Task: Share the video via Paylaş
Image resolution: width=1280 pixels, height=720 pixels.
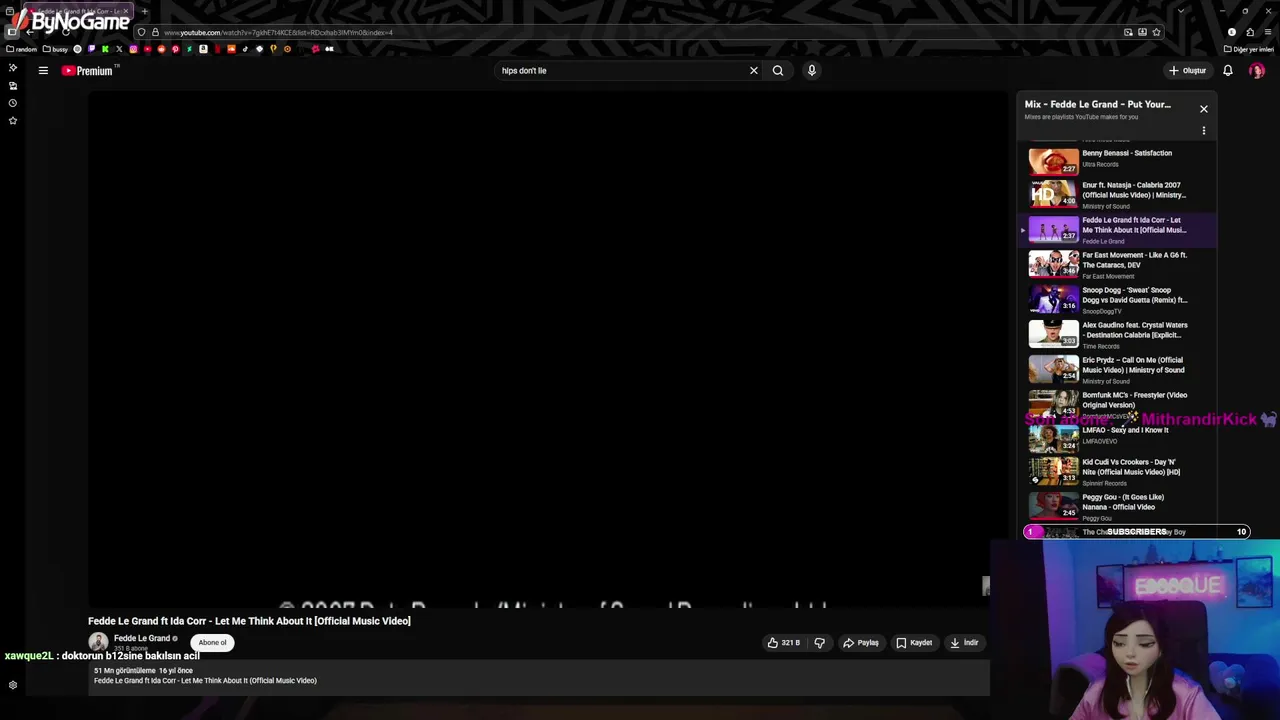Action: (861, 643)
